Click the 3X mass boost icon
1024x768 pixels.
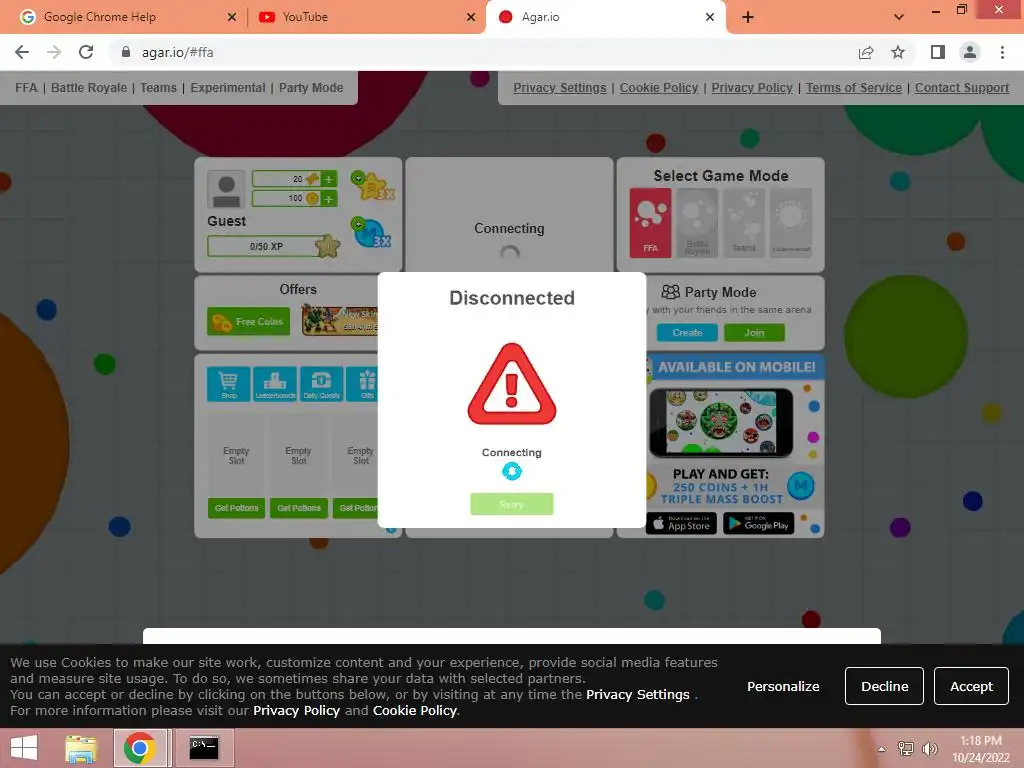pyautogui.click(x=372, y=232)
